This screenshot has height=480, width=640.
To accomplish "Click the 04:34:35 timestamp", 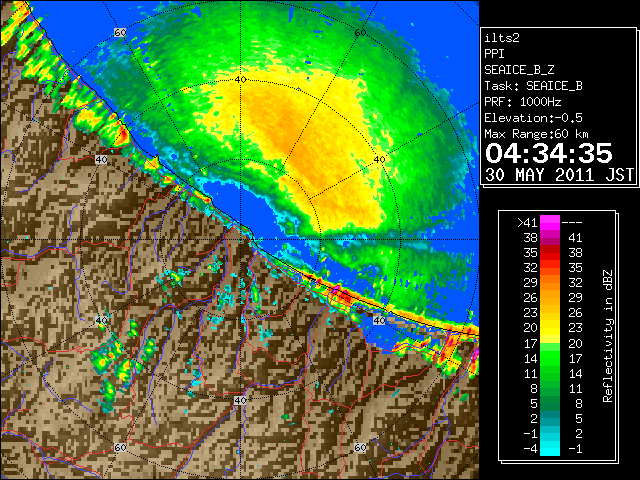I will point(549,153).
